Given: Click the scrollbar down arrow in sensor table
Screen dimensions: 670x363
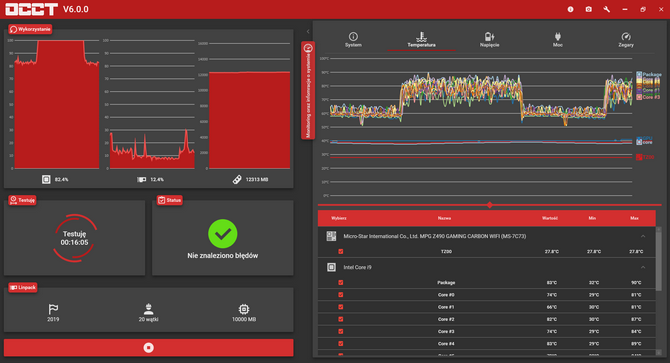Looking at the screenshot, I should pyautogui.click(x=659, y=352).
